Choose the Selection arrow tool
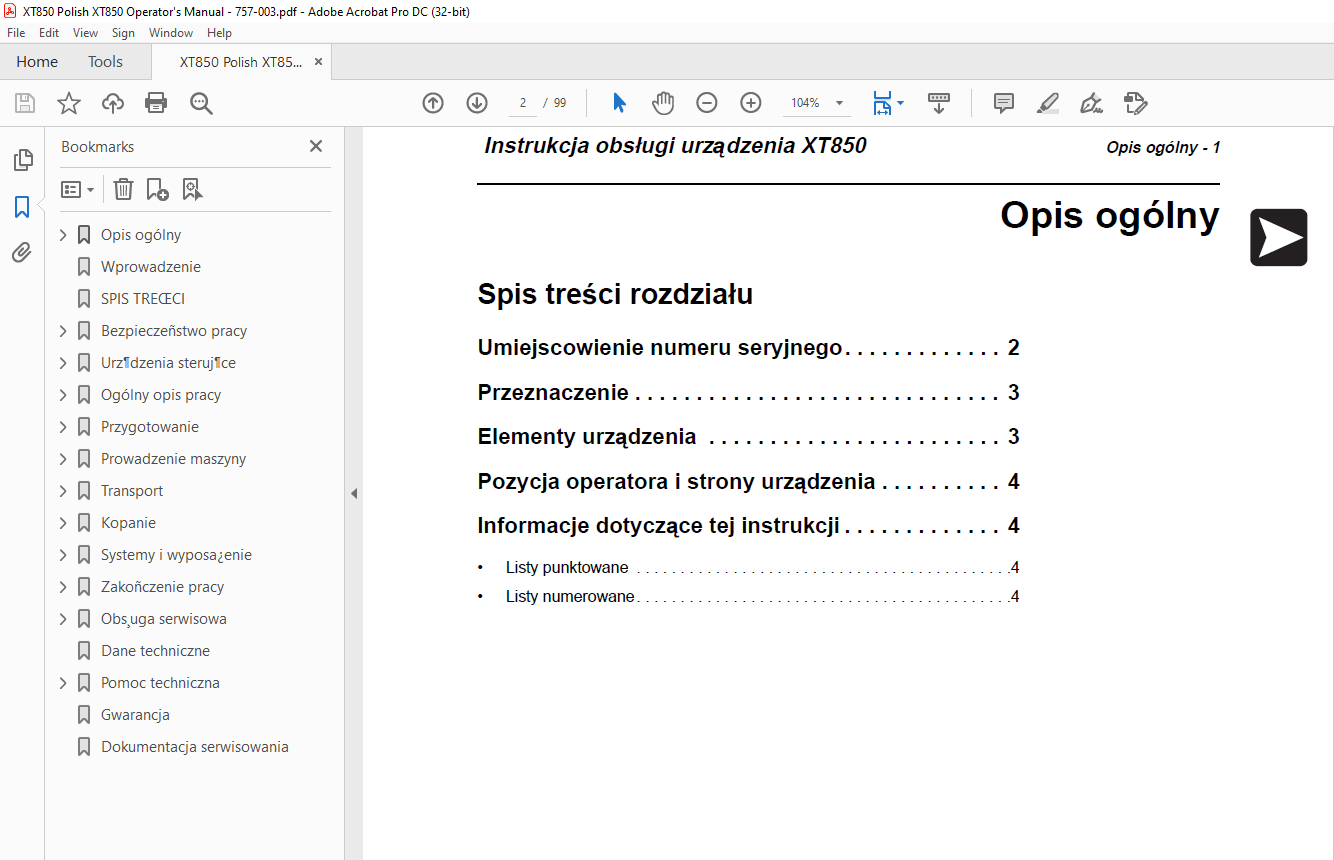 point(619,103)
